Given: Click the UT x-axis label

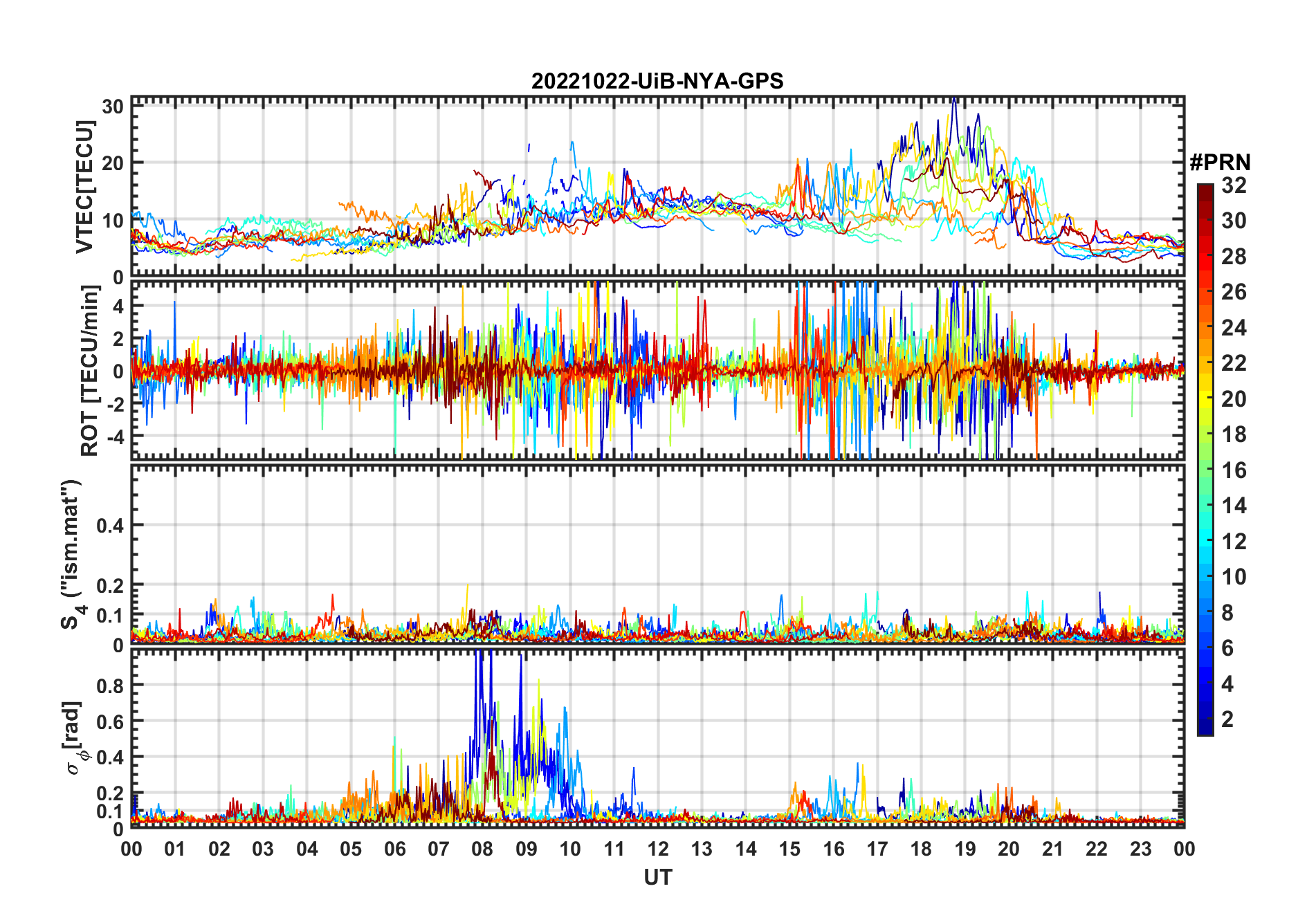Looking at the screenshot, I should point(657,877).
